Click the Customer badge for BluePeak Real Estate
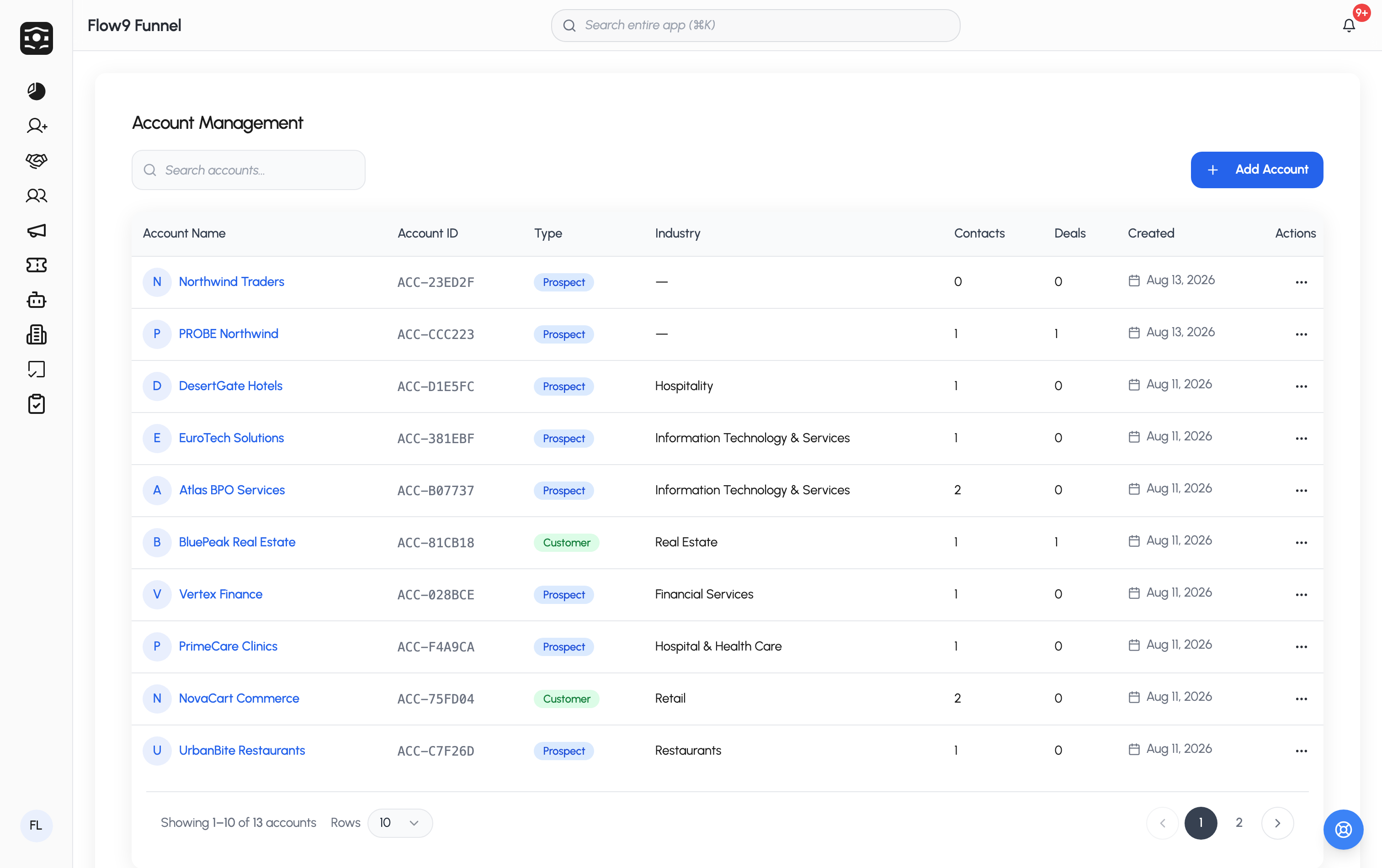This screenshot has height=868, width=1382. click(566, 543)
